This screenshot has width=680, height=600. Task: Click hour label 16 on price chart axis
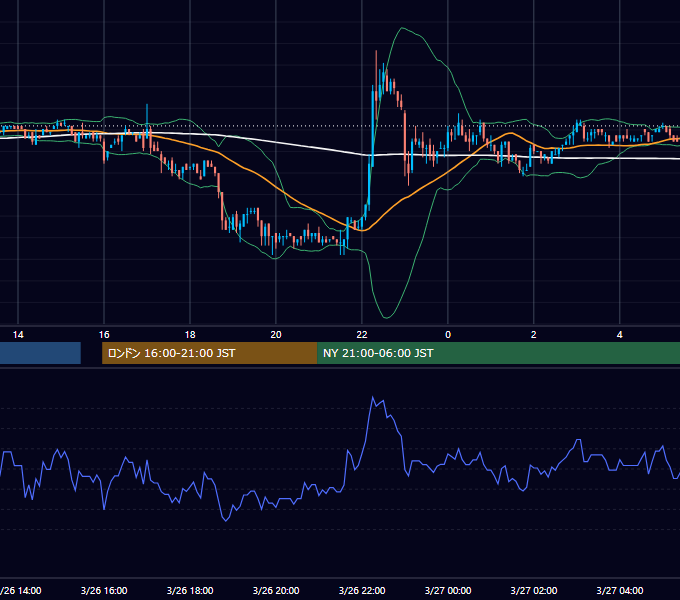[104, 335]
